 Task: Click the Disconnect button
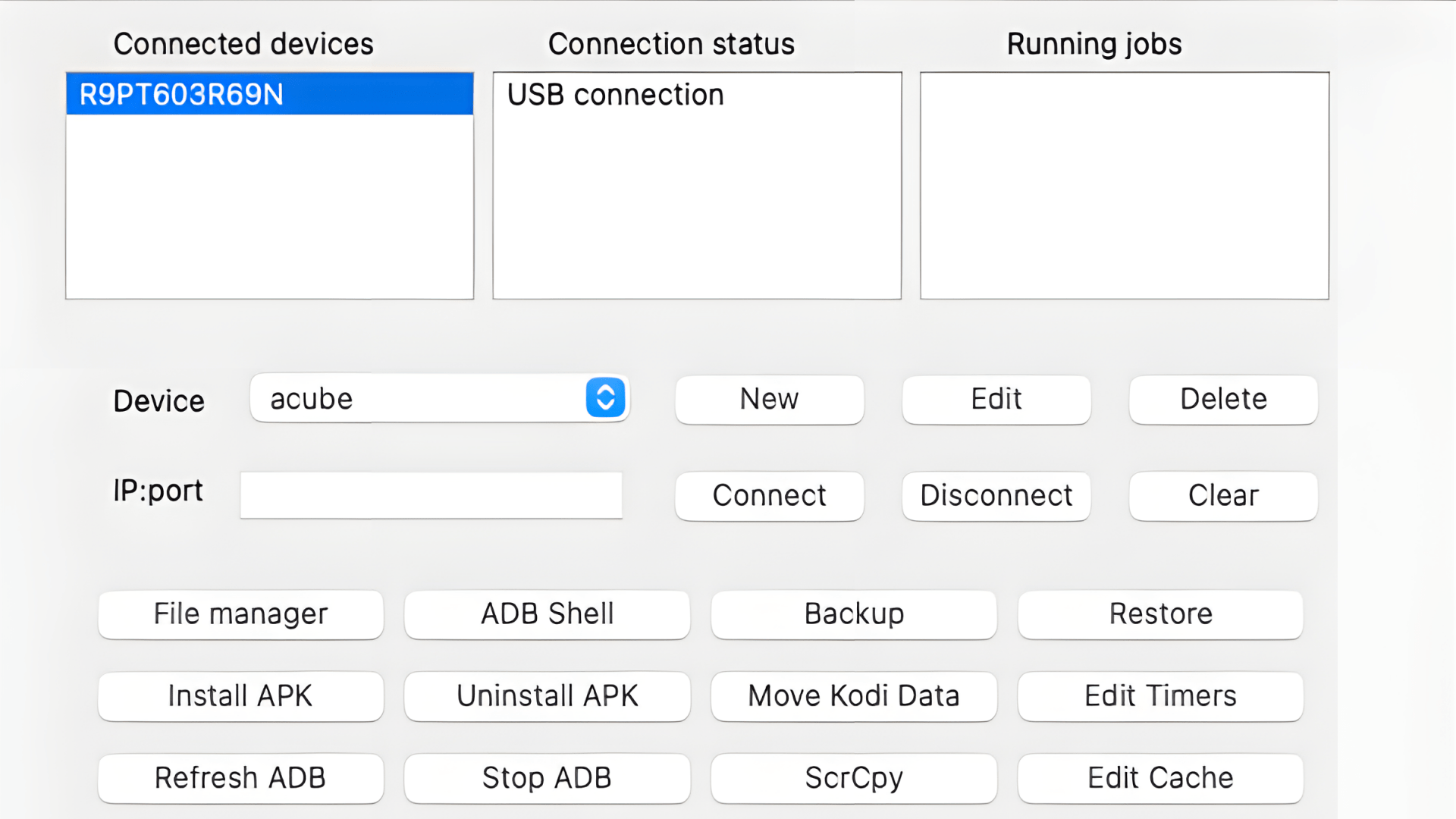click(996, 496)
